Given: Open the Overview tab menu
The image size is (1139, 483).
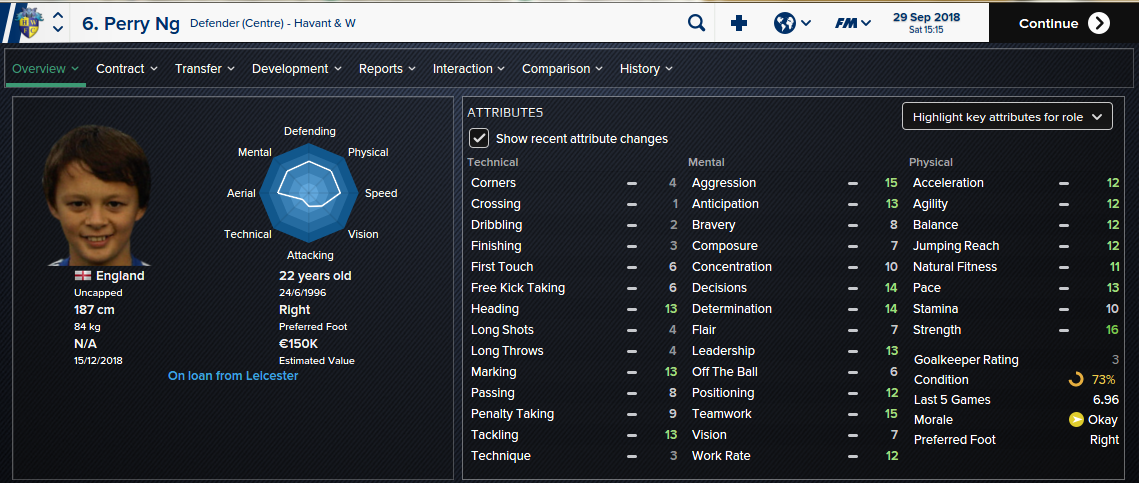Looking at the screenshot, I should coord(46,69).
